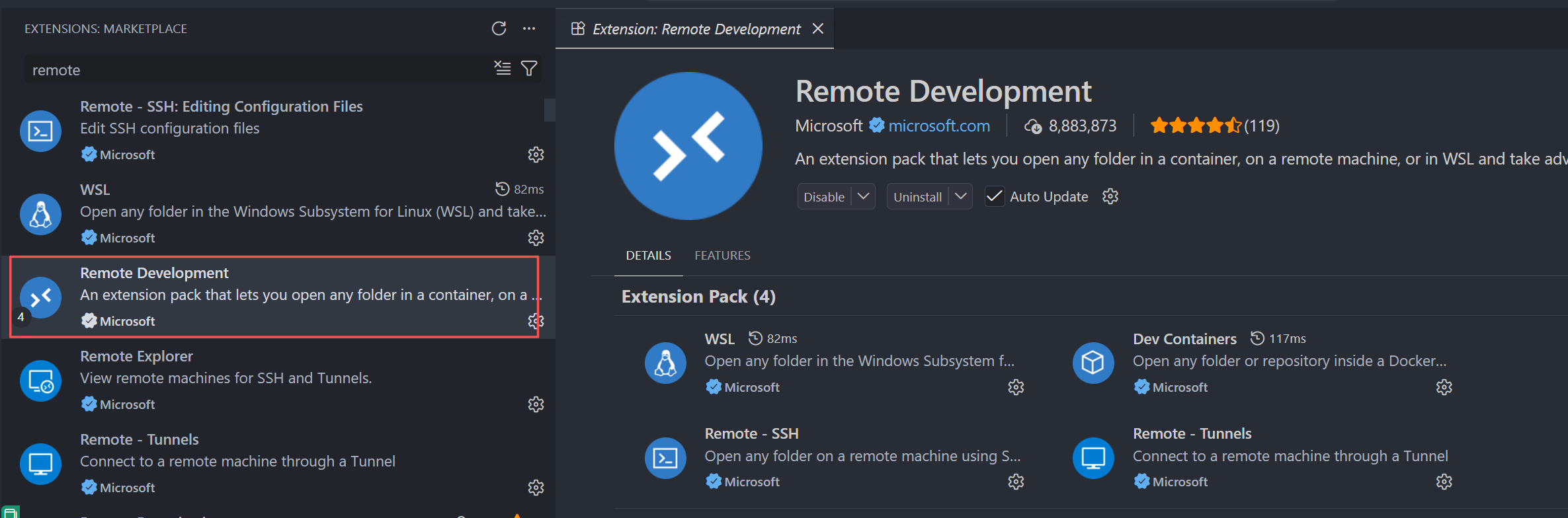Switch to the FEATURES tab
This screenshot has width=1568, height=518.
click(x=722, y=256)
